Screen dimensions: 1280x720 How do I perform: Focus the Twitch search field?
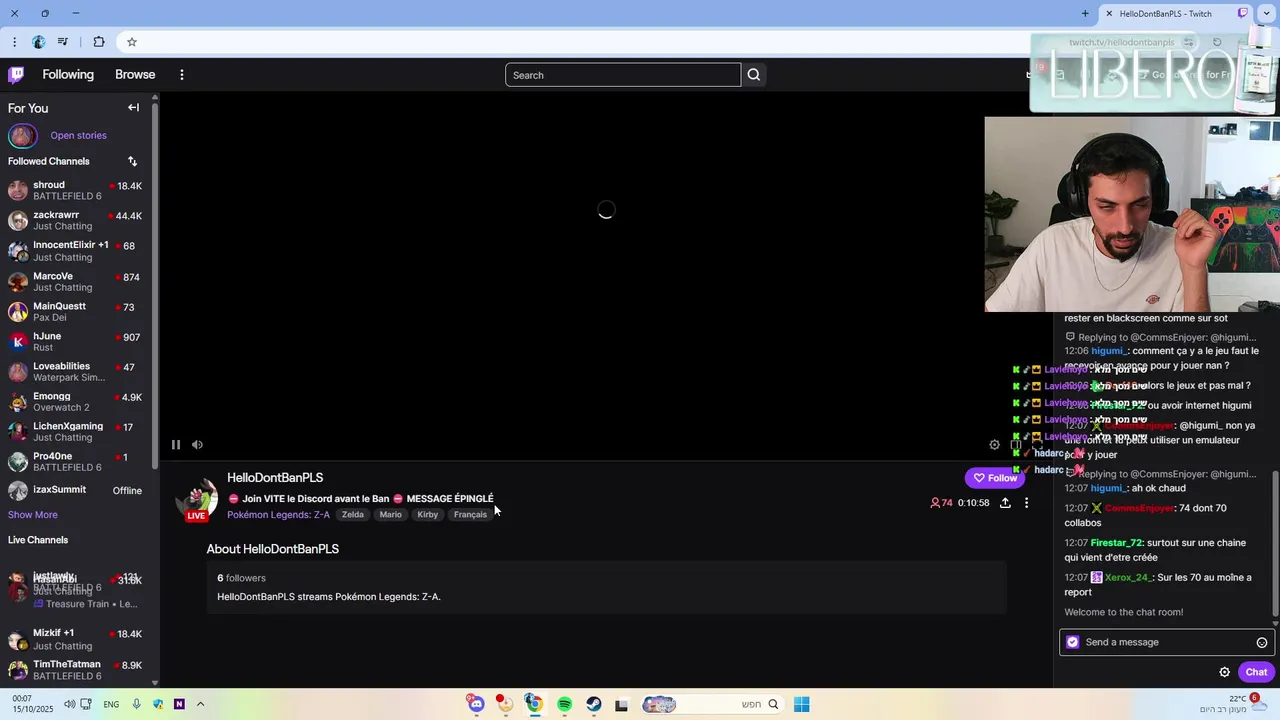(623, 75)
